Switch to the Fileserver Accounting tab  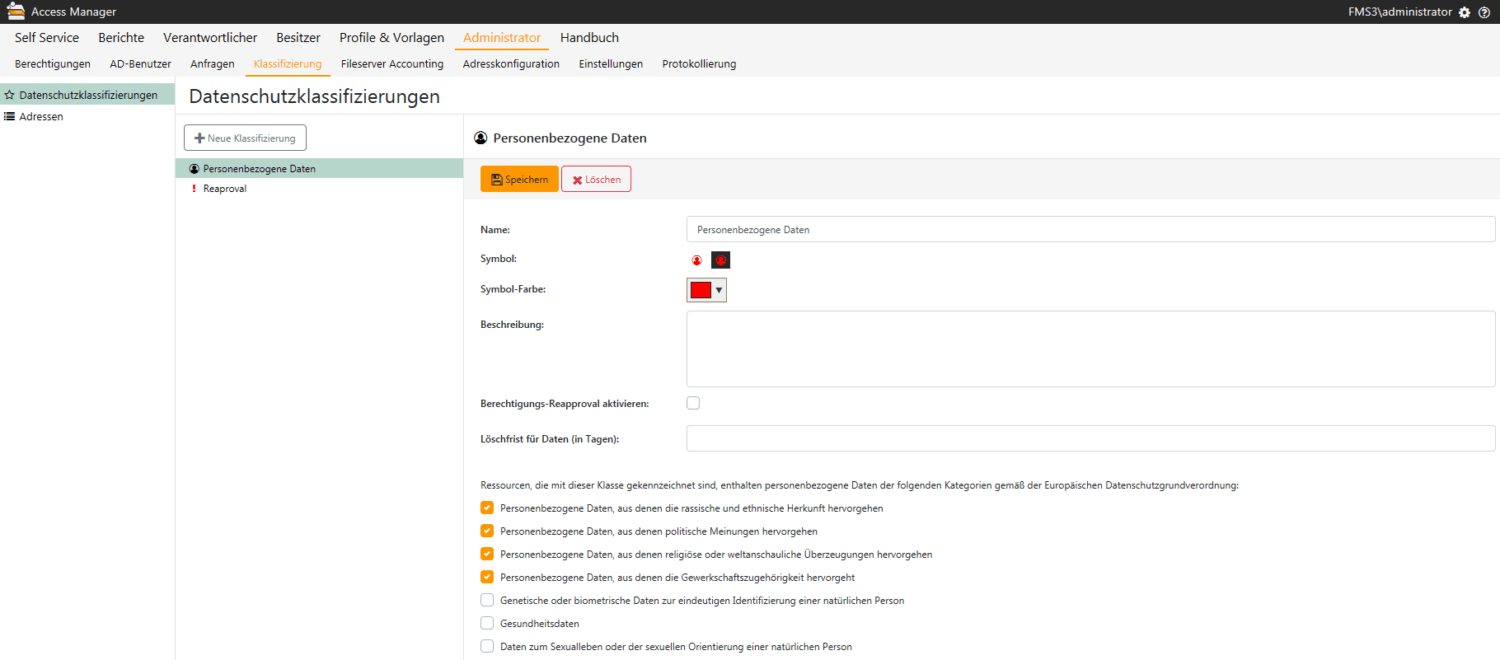click(x=392, y=64)
